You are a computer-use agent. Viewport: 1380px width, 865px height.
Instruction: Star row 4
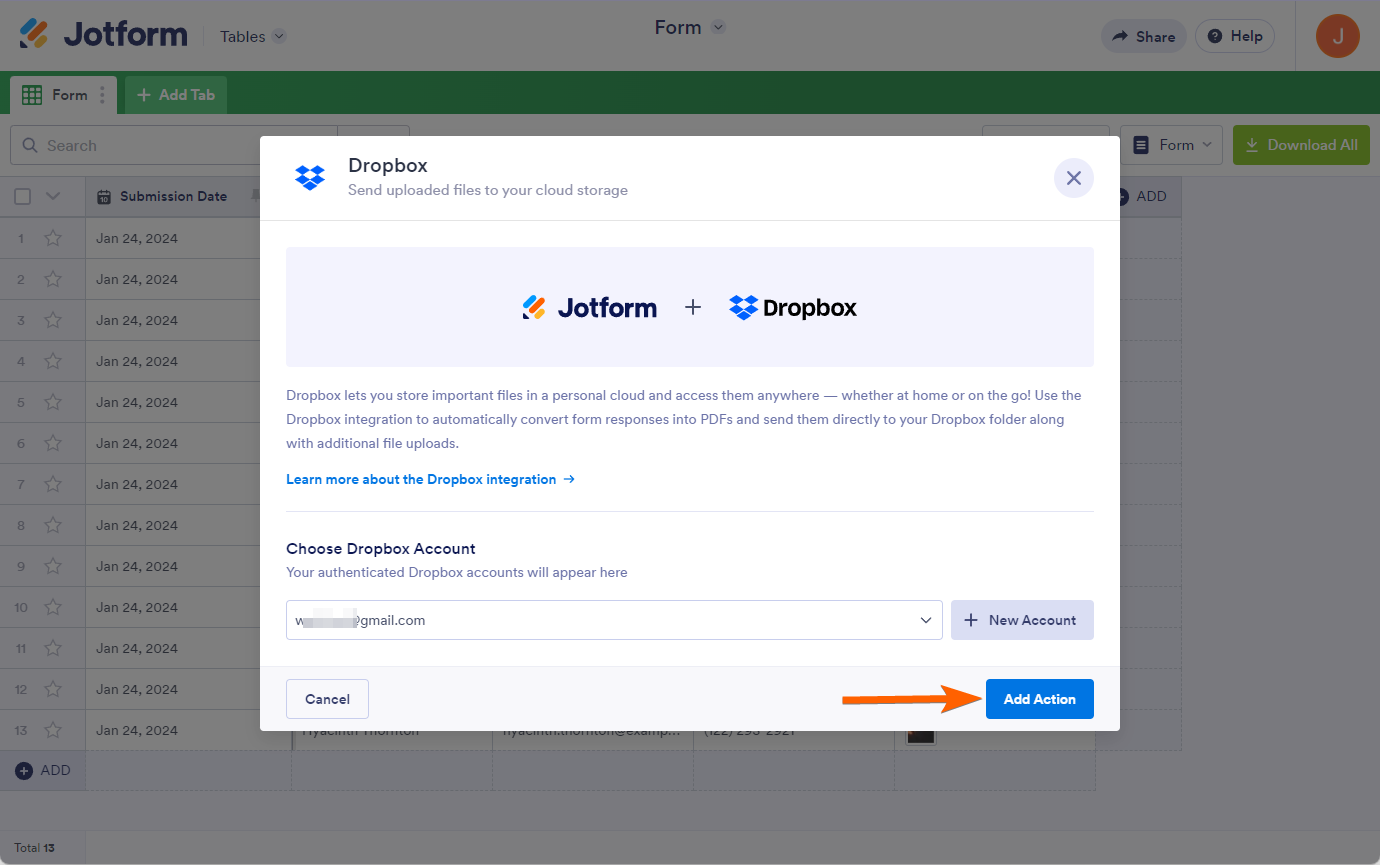53,361
